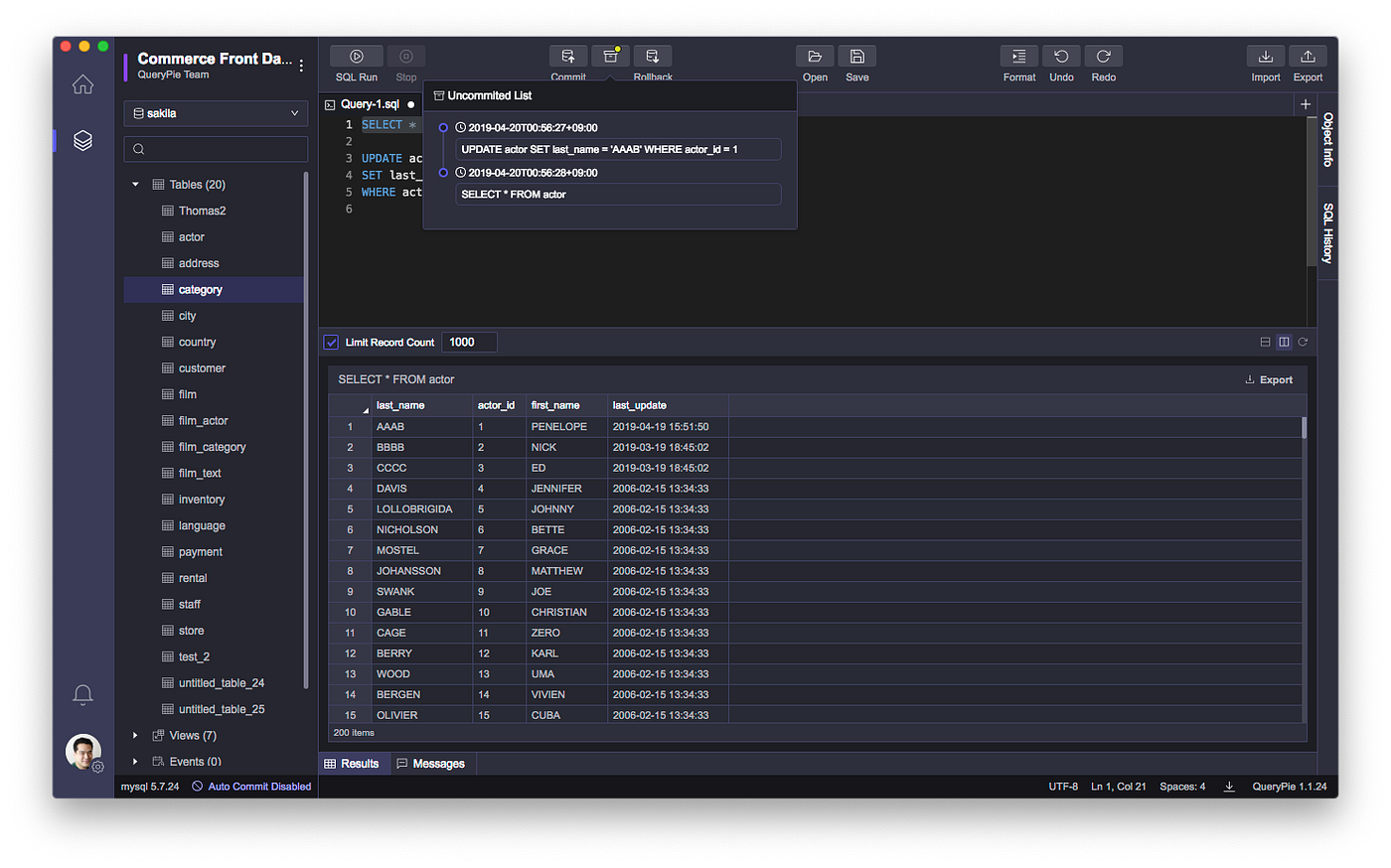Toggle Auto Commit Disabled in status bar
1391x868 pixels.
click(x=251, y=787)
